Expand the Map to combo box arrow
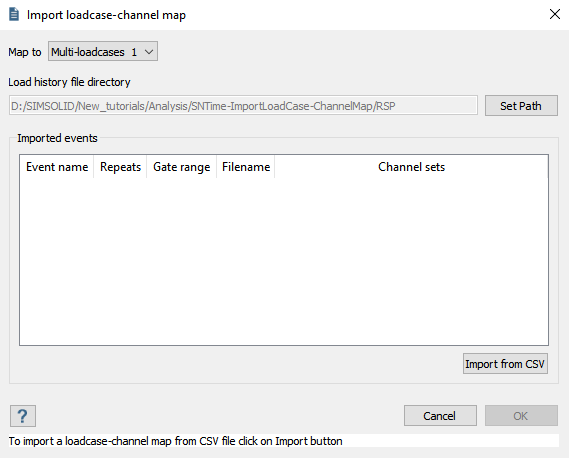This screenshot has height=458, width=569. click(149, 52)
